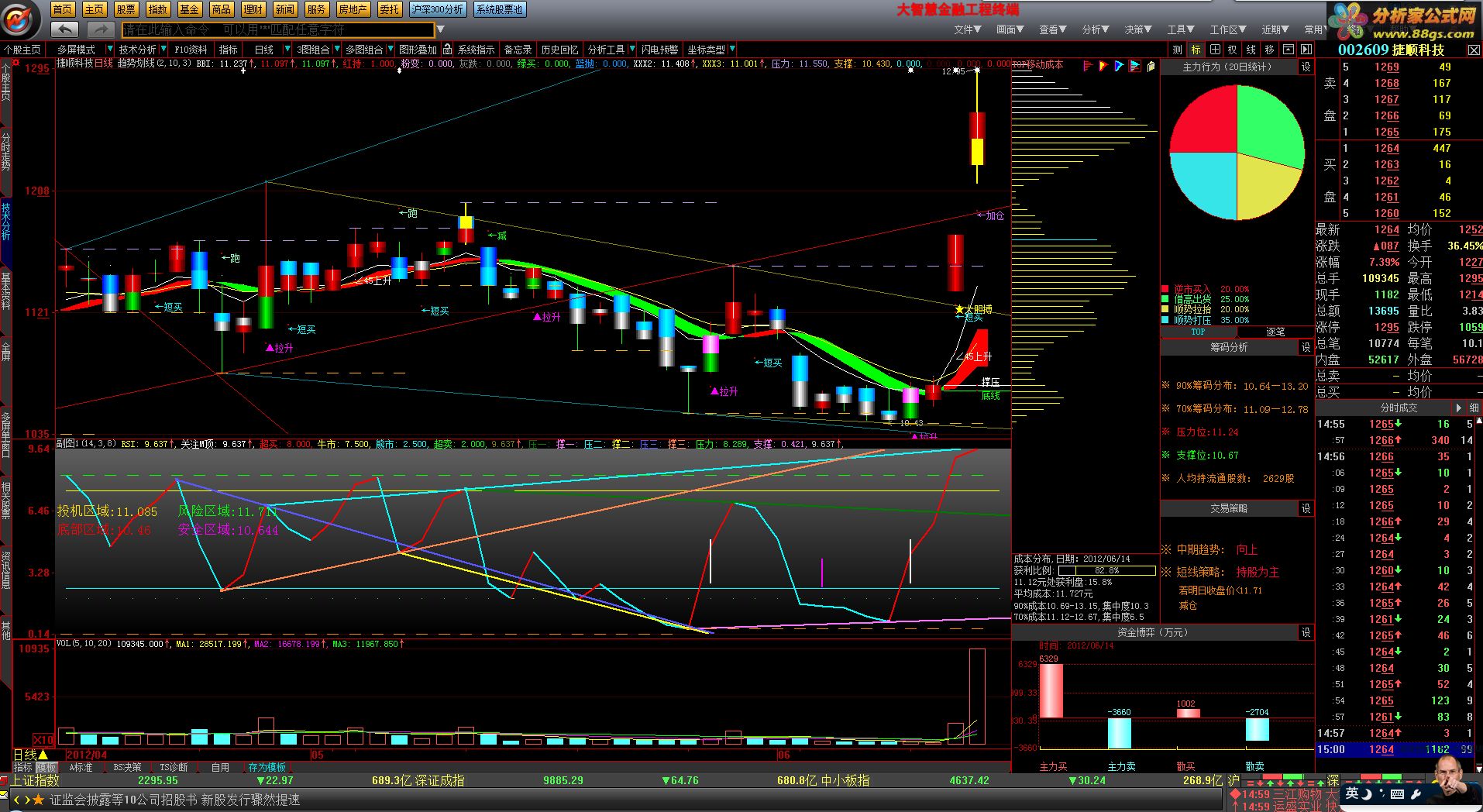This screenshot has height=812, width=1483.
Task: Click the grid layout icon beside 标
Action: [1214, 49]
